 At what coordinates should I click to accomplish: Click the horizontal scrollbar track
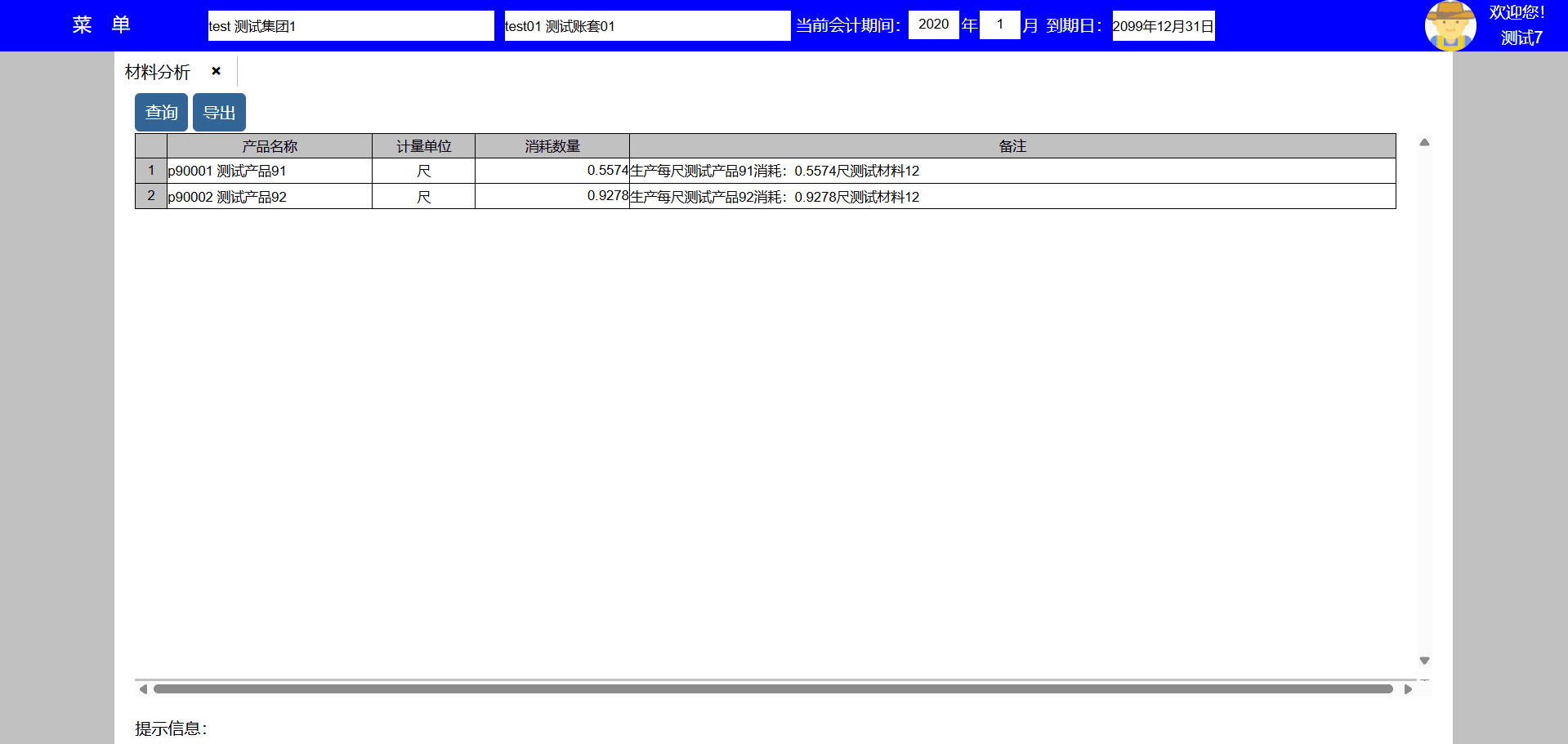point(772,689)
